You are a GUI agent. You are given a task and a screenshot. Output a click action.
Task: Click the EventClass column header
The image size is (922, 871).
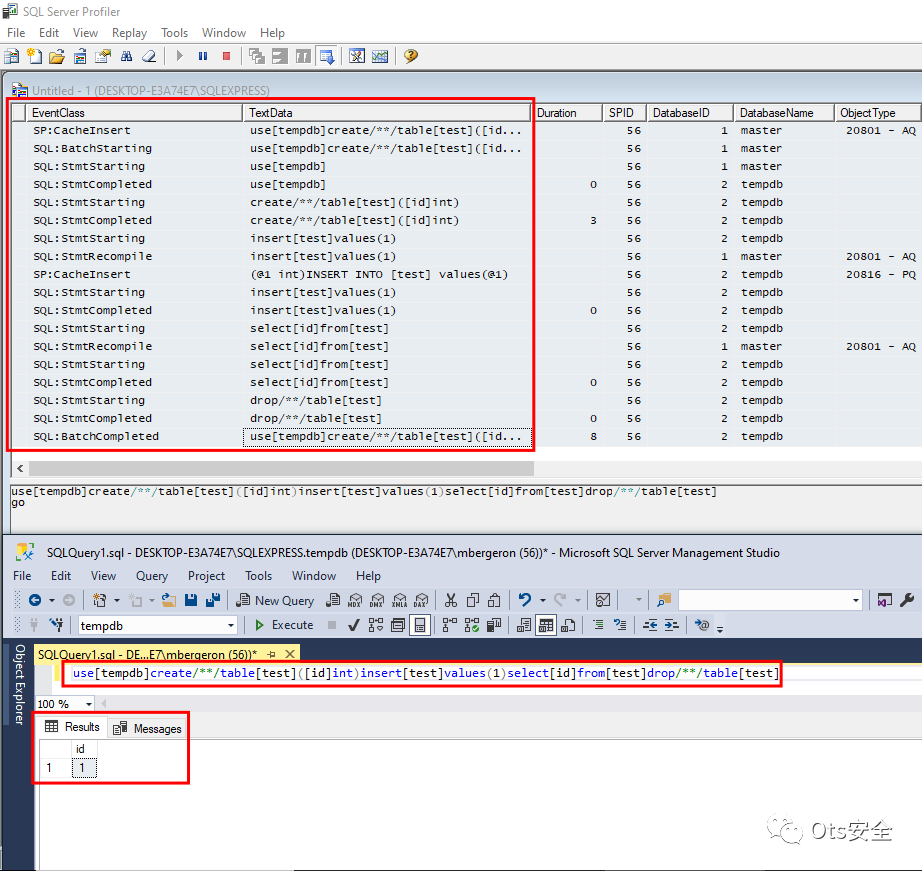134,113
